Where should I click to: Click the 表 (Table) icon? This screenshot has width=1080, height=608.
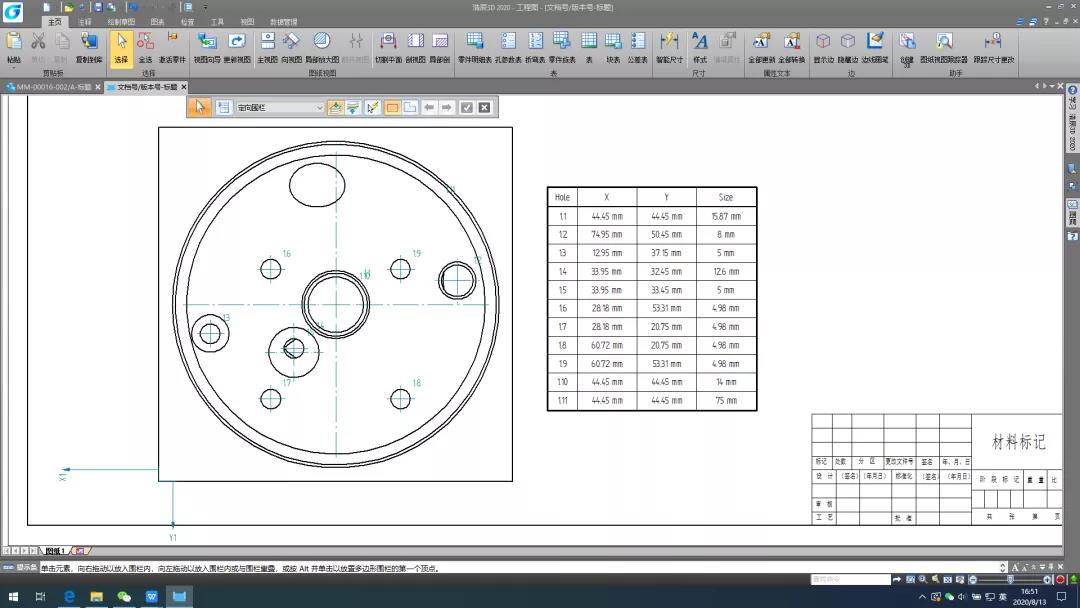coord(589,48)
